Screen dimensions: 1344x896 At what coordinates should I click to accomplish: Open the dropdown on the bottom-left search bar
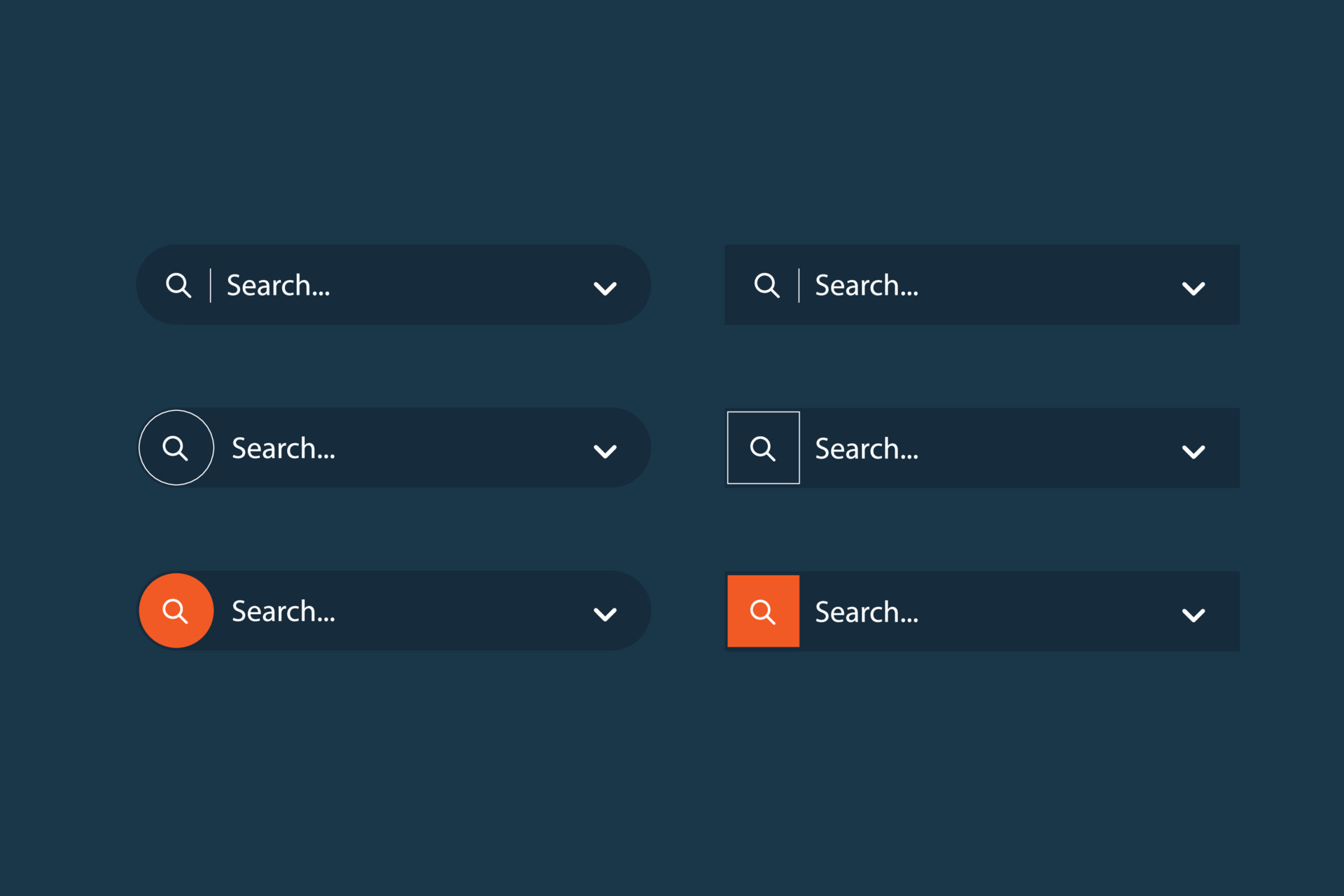pos(605,613)
